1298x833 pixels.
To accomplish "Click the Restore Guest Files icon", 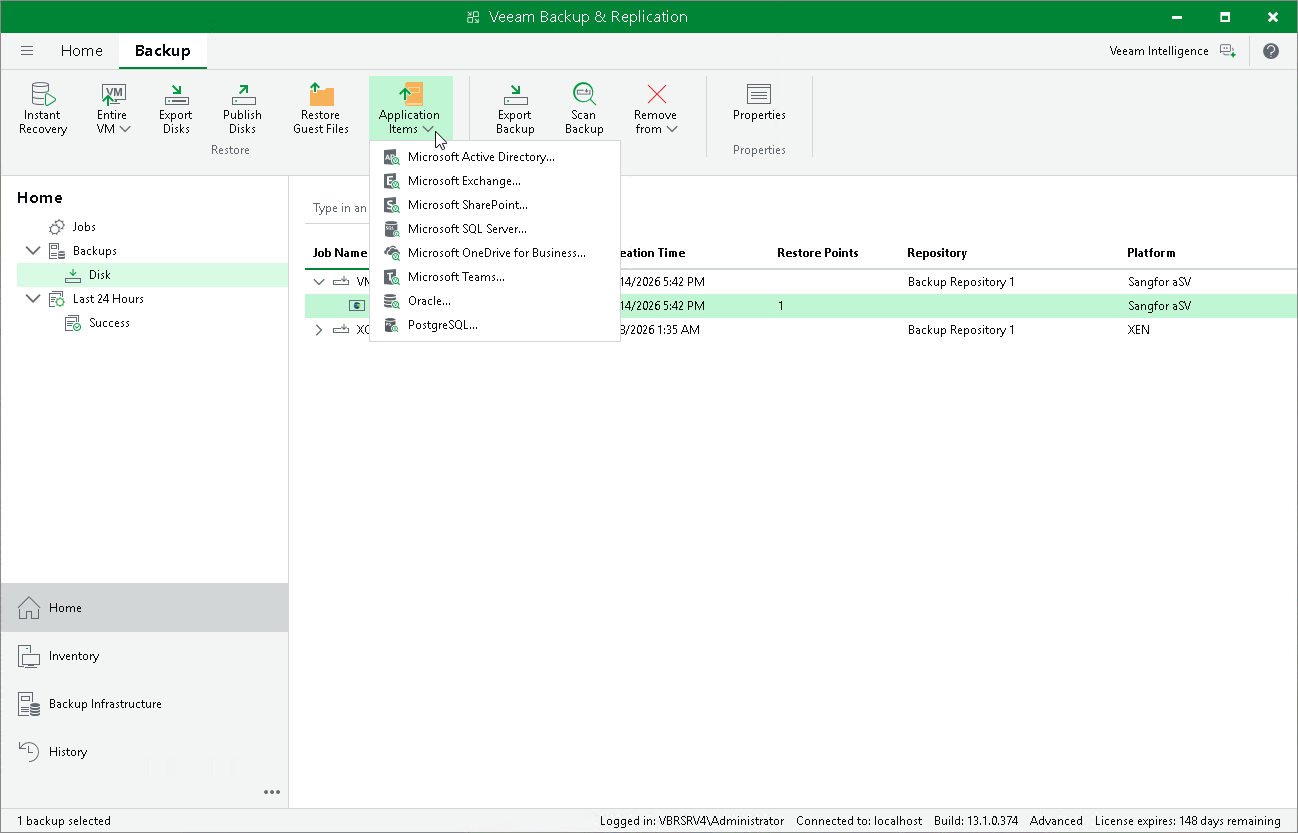I will (x=321, y=108).
